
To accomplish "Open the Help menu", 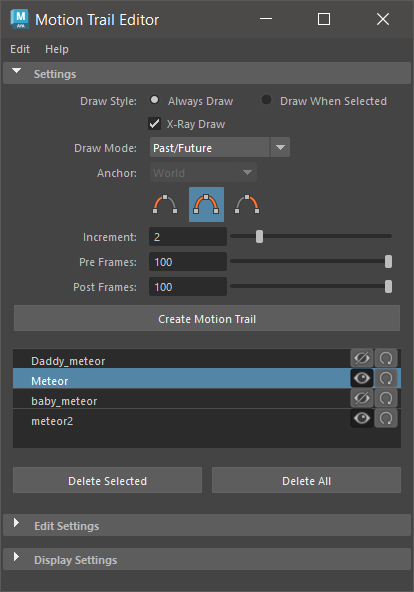I will coord(57,49).
